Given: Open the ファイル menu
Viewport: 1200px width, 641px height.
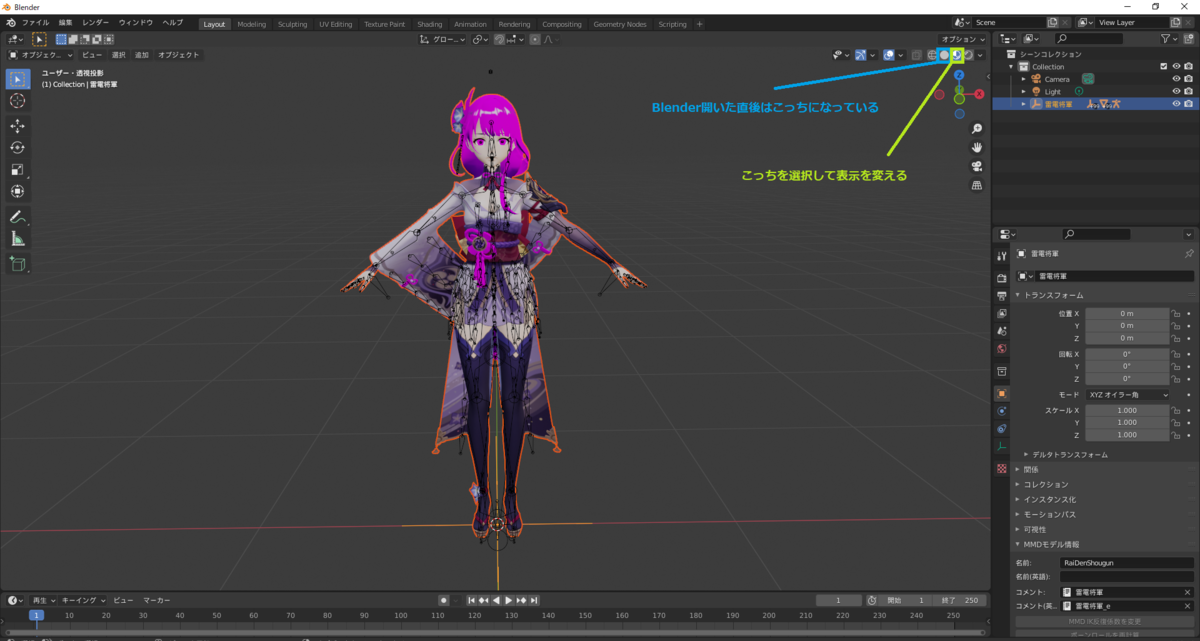Looking at the screenshot, I should click(x=35, y=22).
